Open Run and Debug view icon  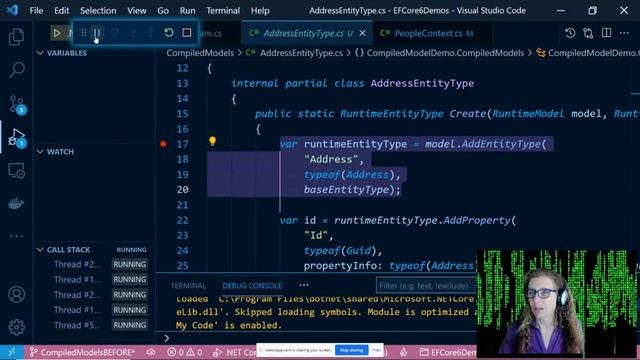pos(17,138)
